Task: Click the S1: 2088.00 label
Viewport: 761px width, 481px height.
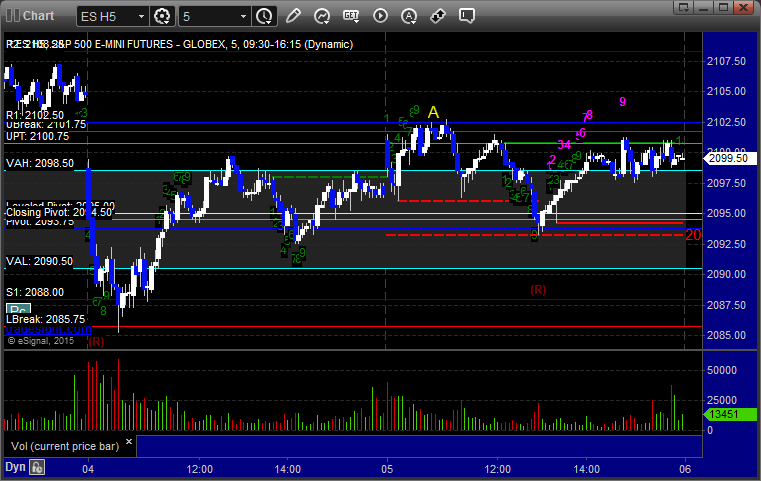Action: (x=35, y=292)
